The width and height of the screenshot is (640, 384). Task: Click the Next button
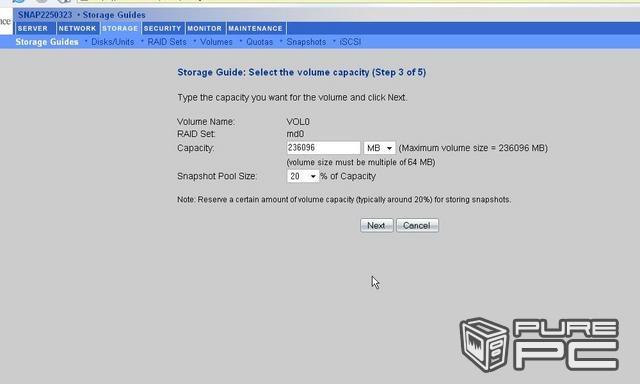click(x=376, y=225)
